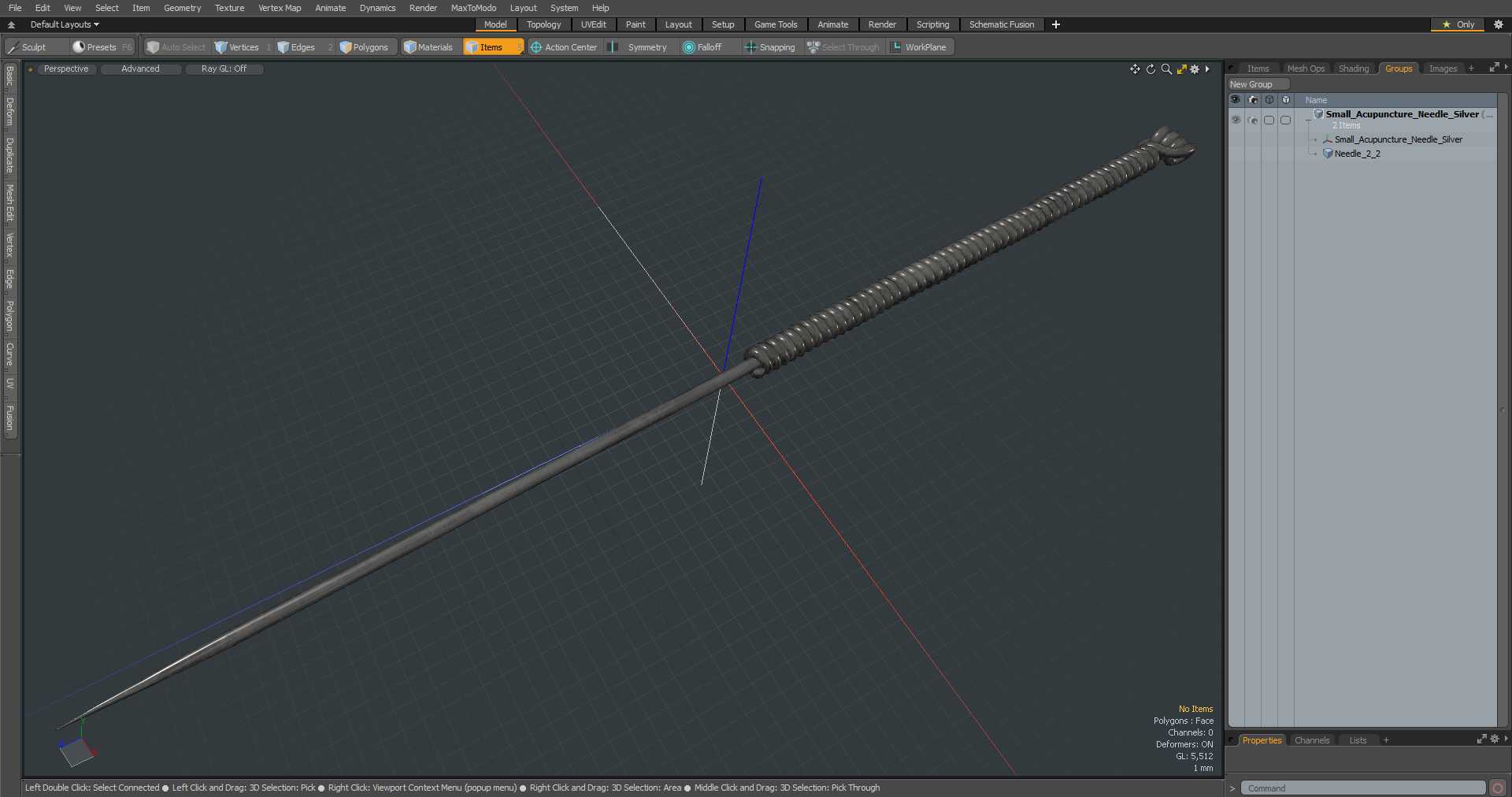Screen dimensions: 1512x797
Task: Open the Advanced shading style dropdown
Action: [x=140, y=69]
